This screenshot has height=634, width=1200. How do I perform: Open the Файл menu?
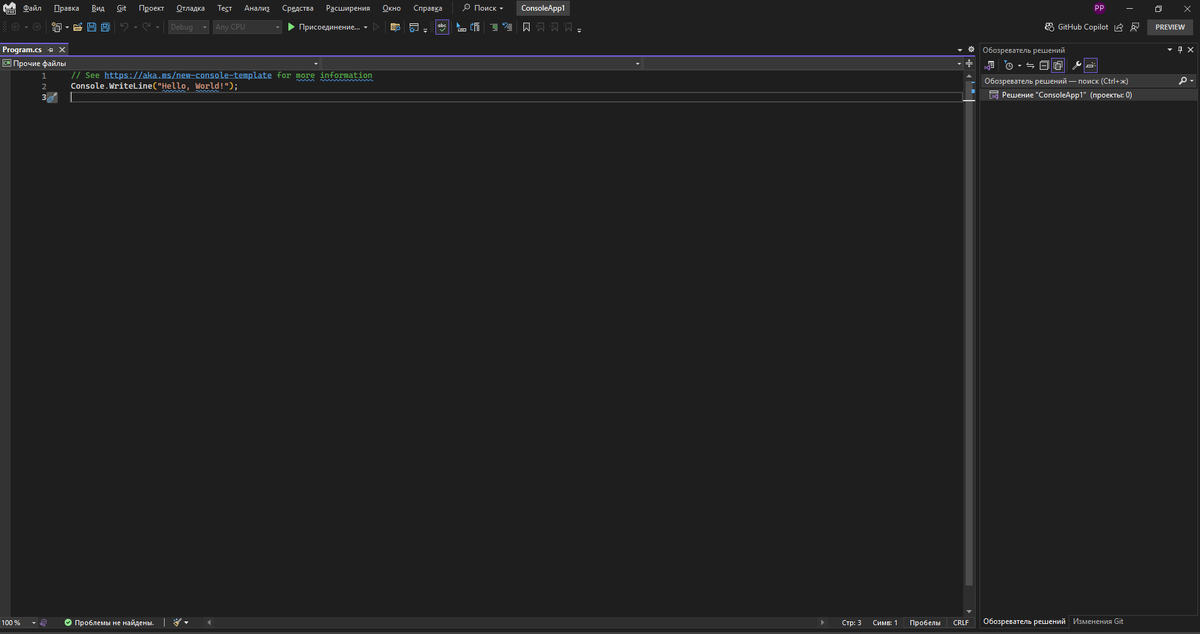32,8
